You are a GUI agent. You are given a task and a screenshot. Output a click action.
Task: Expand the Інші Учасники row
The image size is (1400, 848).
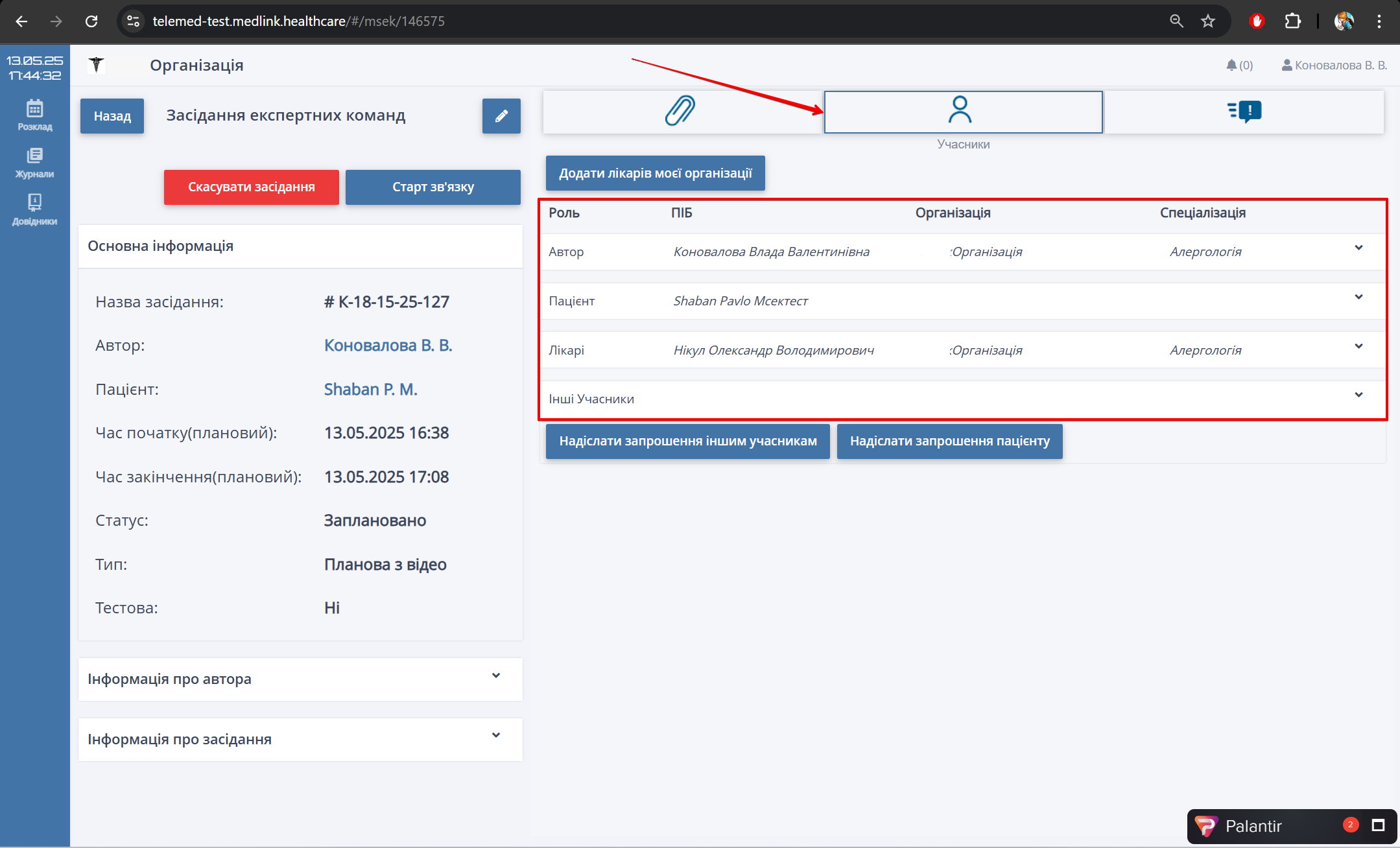(1358, 395)
